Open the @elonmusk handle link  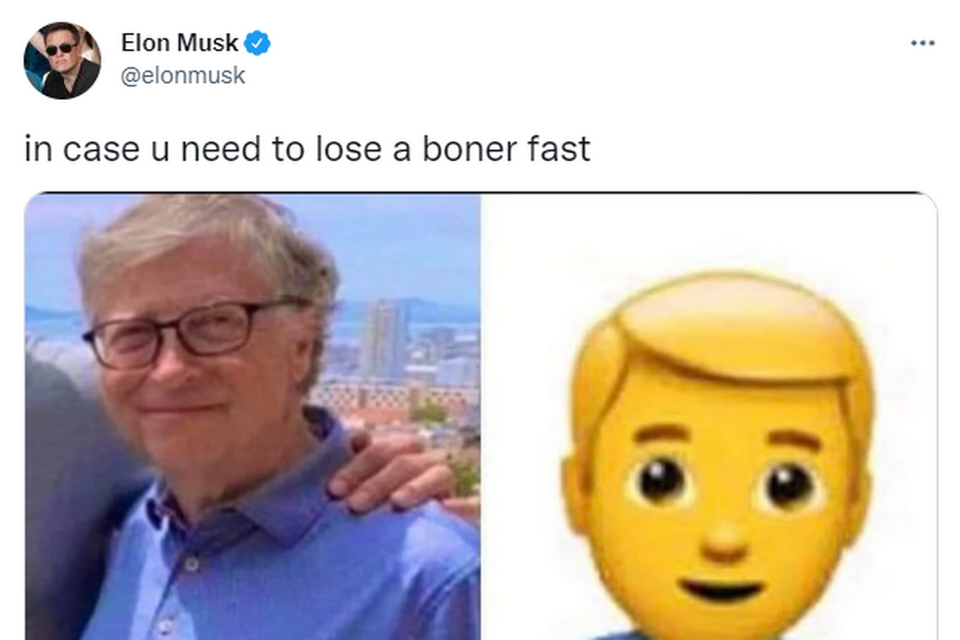click(182, 75)
